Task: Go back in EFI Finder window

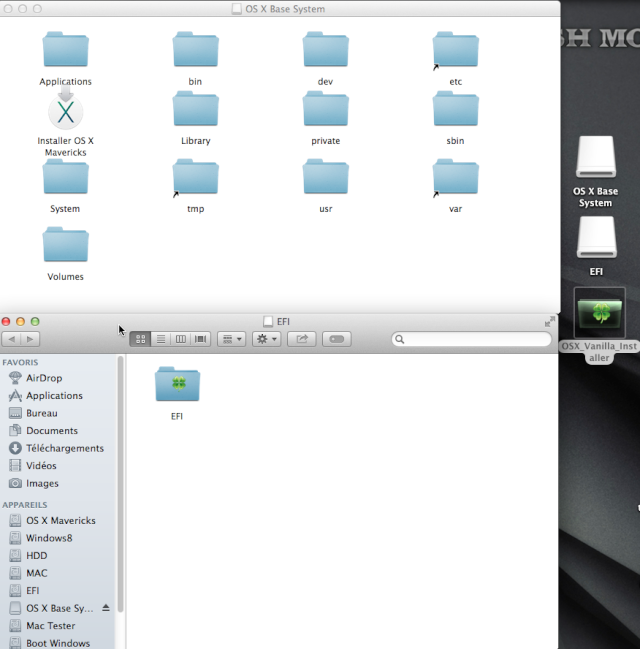Action: (x=11, y=339)
